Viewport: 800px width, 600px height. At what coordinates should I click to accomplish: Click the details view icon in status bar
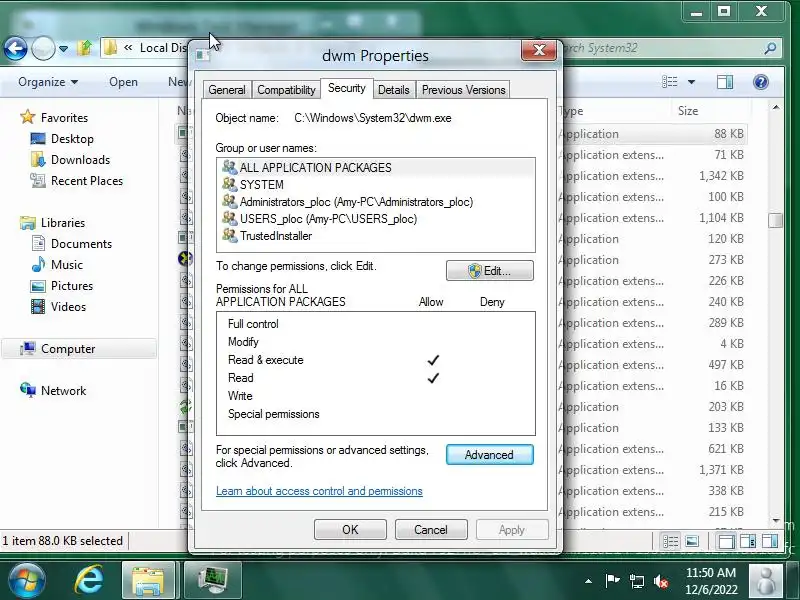670,541
